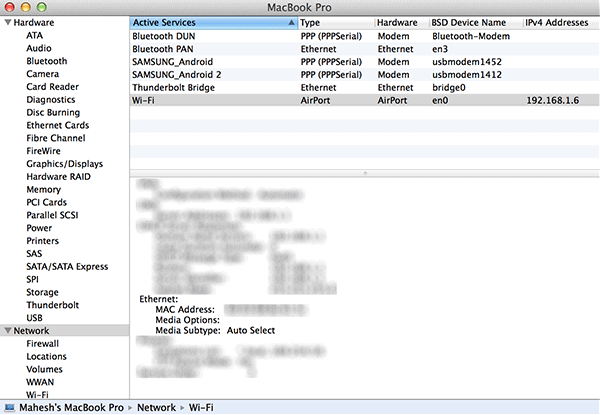Viewport: 600px width, 415px height.
Task: Select Camera in the sidebar
Action: pyautogui.click(x=42, y=74)
